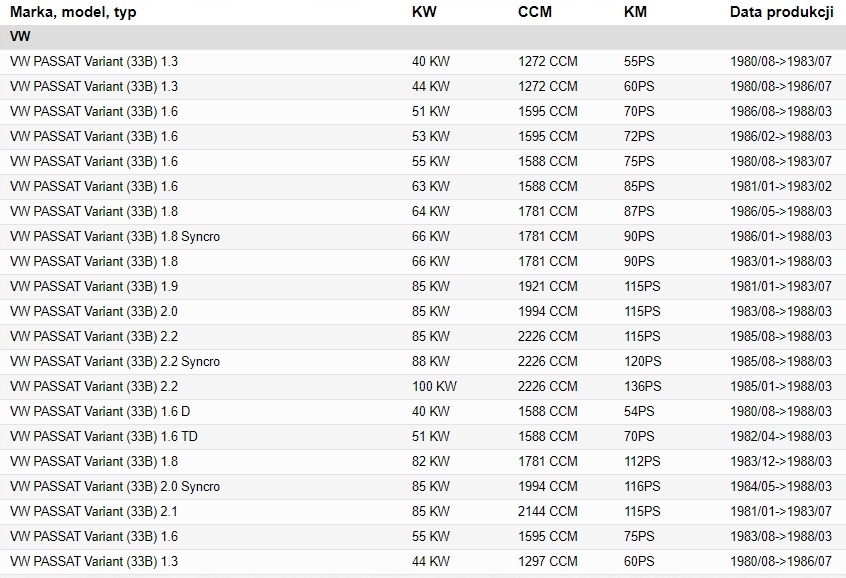Click the PASSAT Variant 1.6 TD entry

tap(101, 436)
